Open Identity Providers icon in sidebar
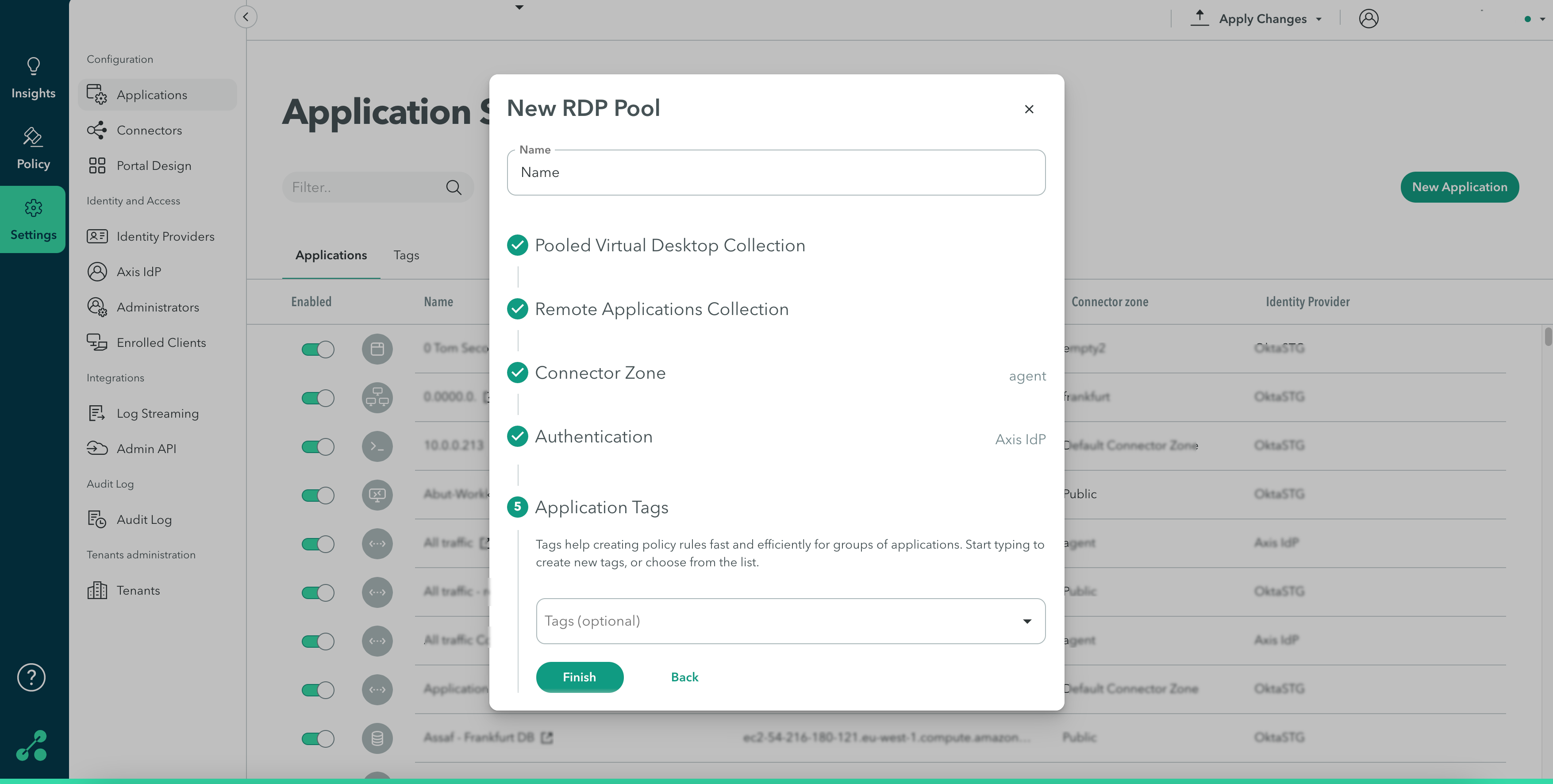 click(x=96, y=236)
